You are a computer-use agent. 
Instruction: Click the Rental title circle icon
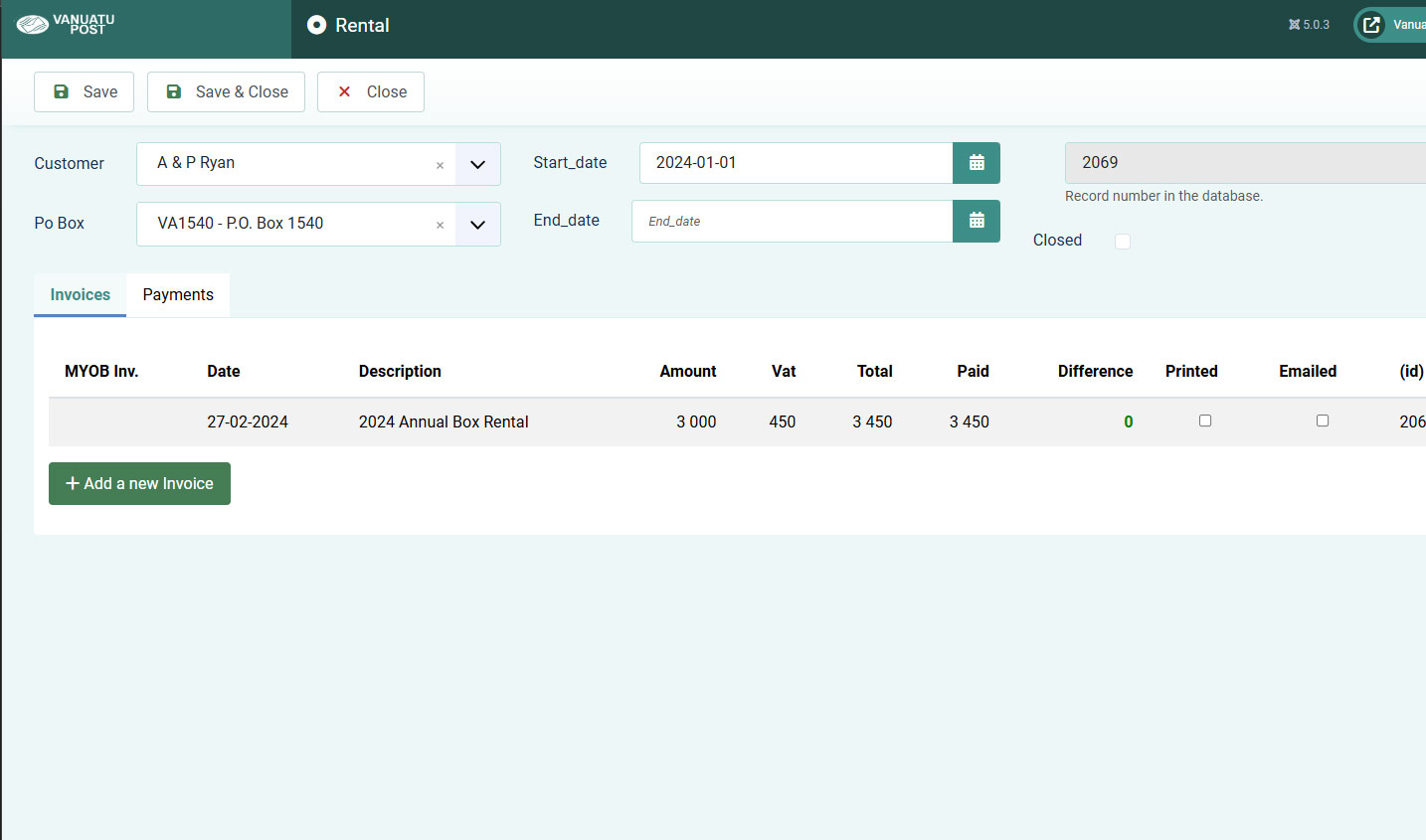pos(316,25)
